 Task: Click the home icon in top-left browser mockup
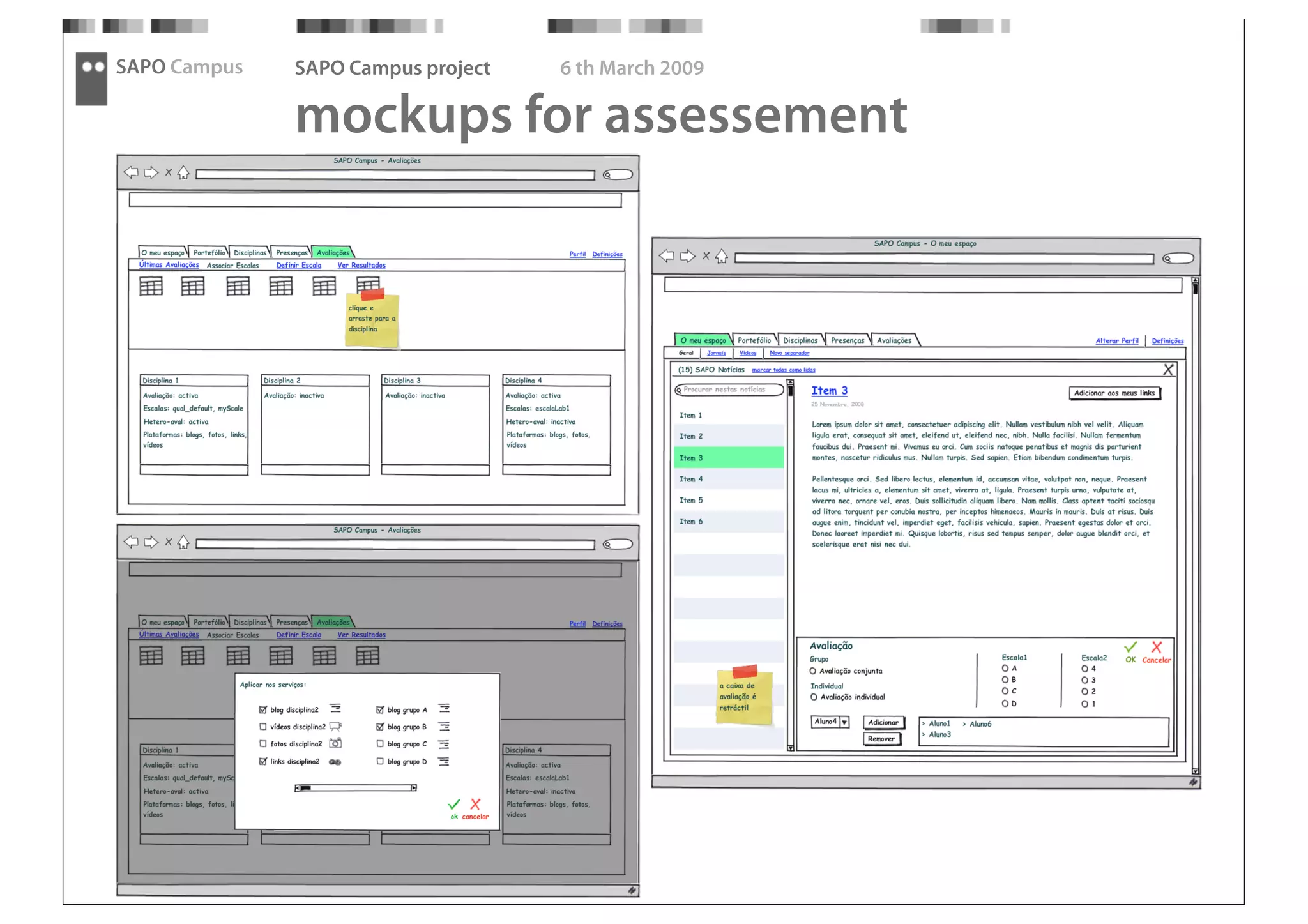click(x=183, y=172)
